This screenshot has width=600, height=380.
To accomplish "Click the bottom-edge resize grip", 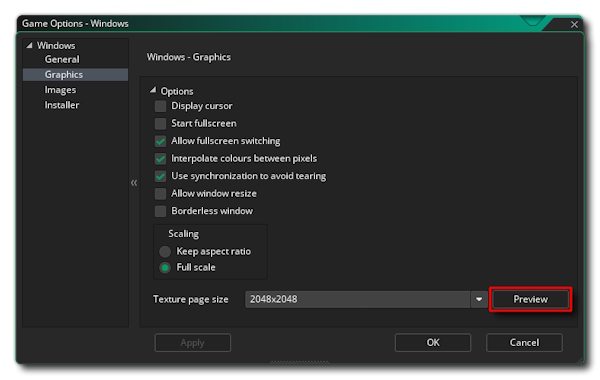I will tap(299, 361).
